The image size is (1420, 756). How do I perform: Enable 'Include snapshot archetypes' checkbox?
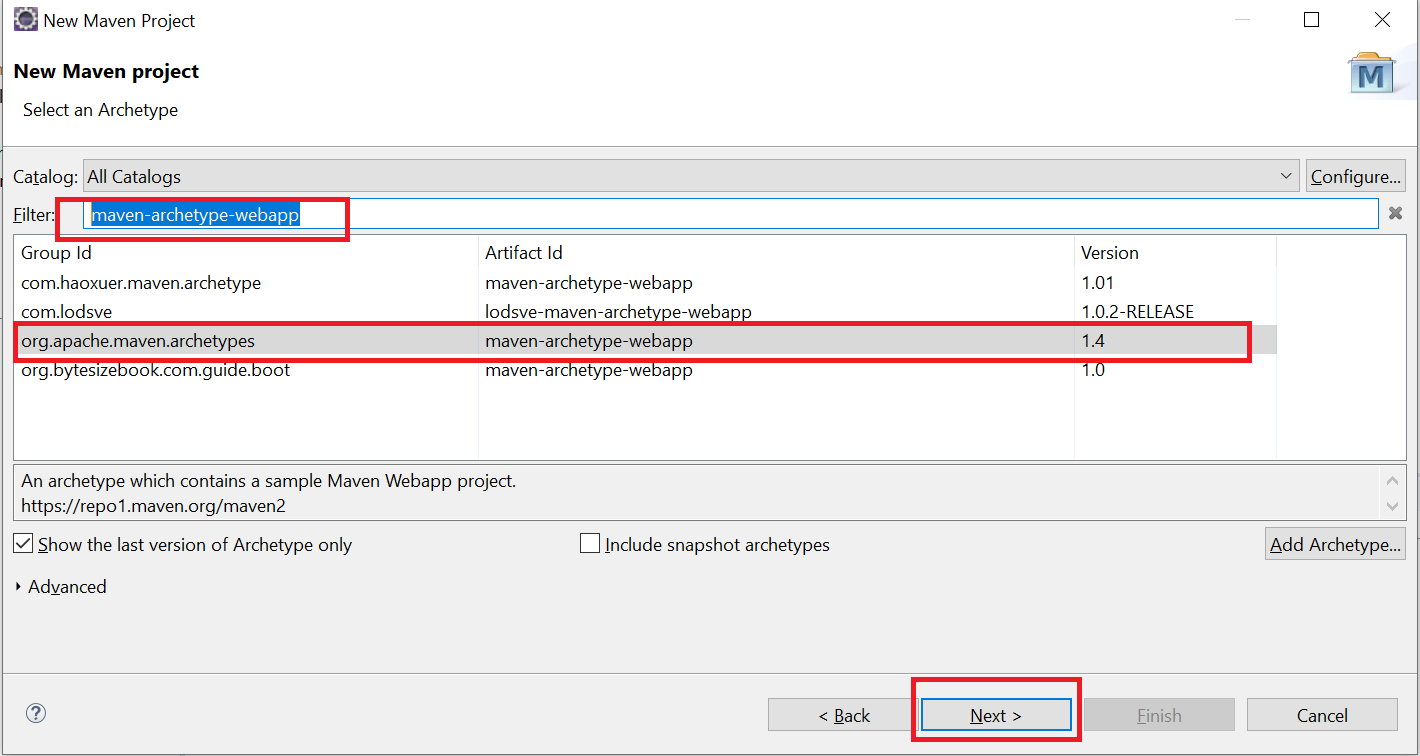[590, 544]
